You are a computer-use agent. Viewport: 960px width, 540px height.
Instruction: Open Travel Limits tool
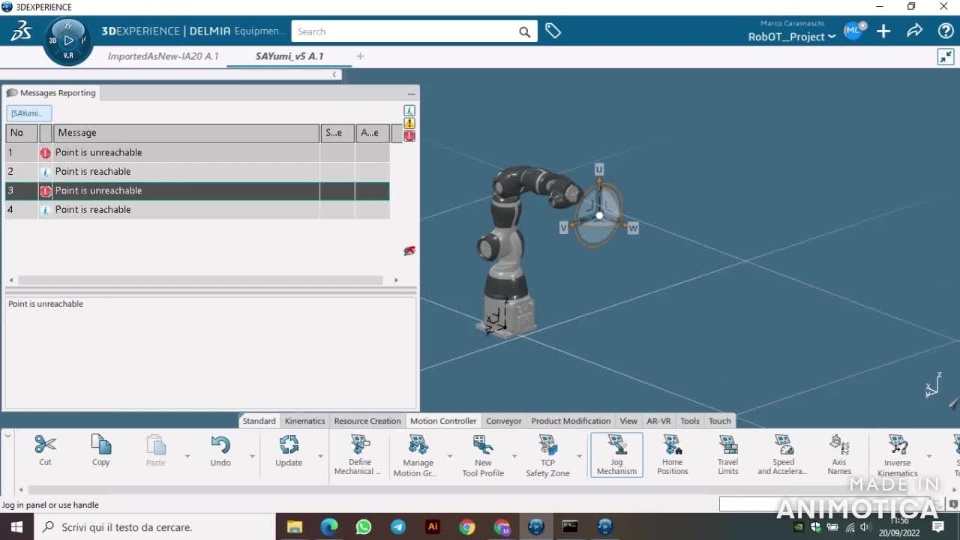tap(727, 454)
